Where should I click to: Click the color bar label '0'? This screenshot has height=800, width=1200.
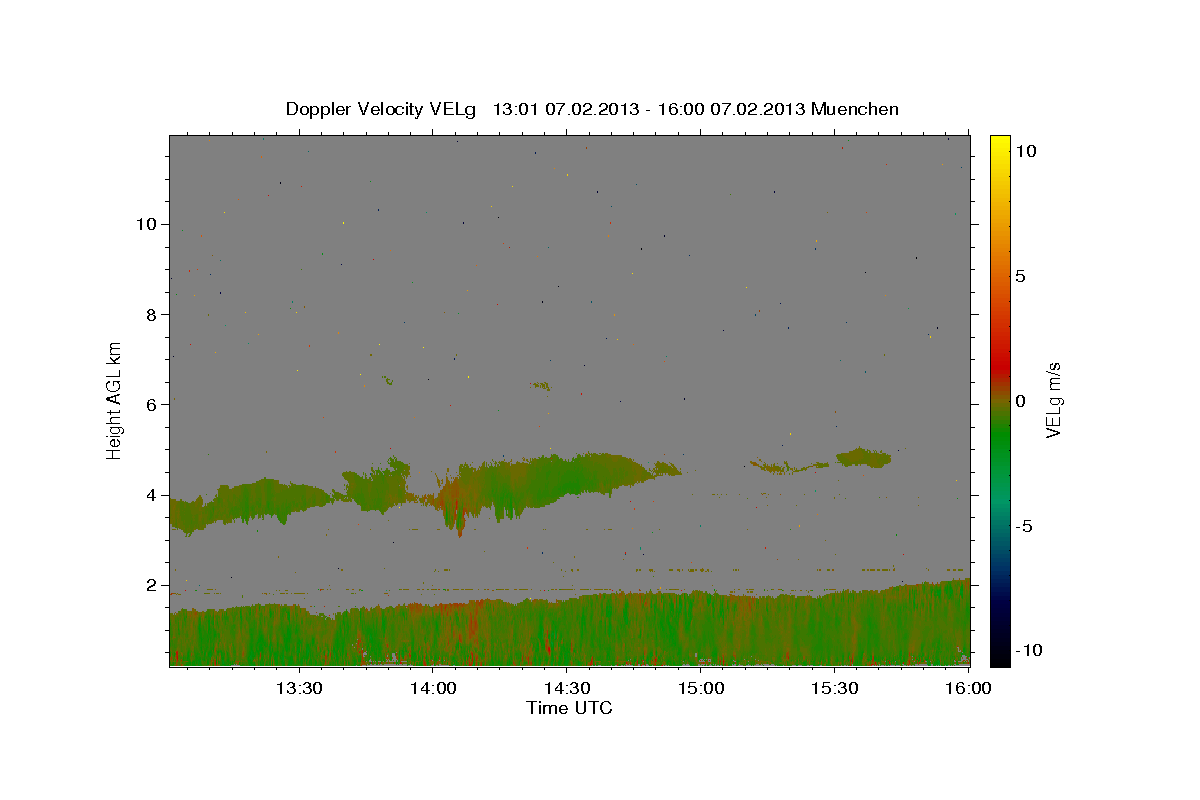click(1022, 401)
